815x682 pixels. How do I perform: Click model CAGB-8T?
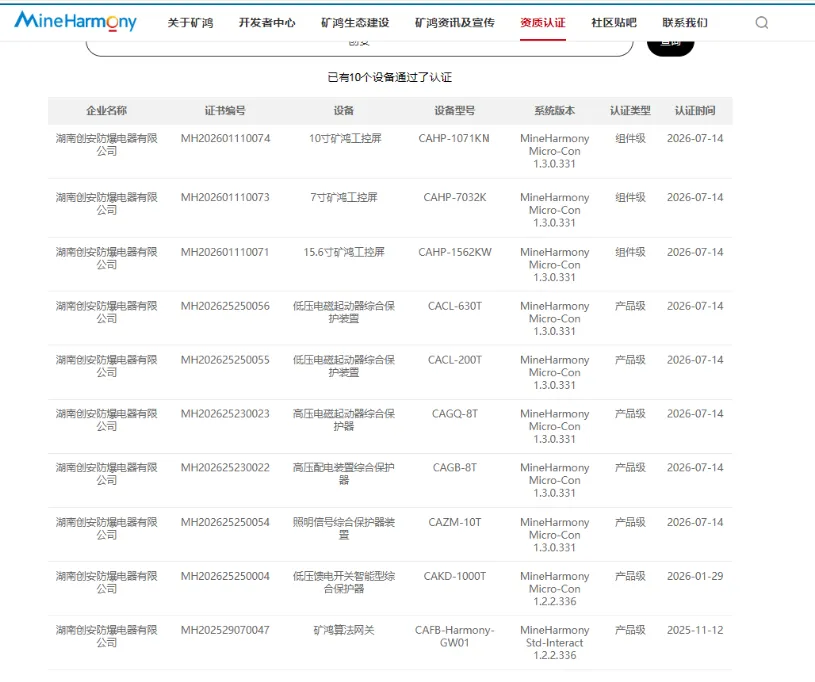[455, 468]
